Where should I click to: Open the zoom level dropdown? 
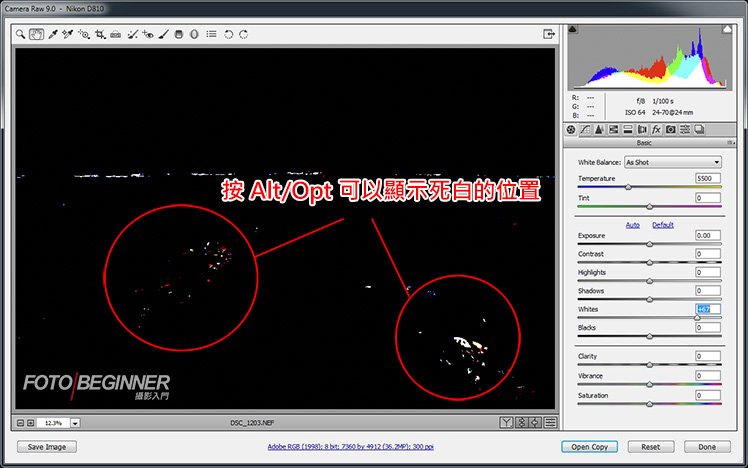click(x=75, y=423)
